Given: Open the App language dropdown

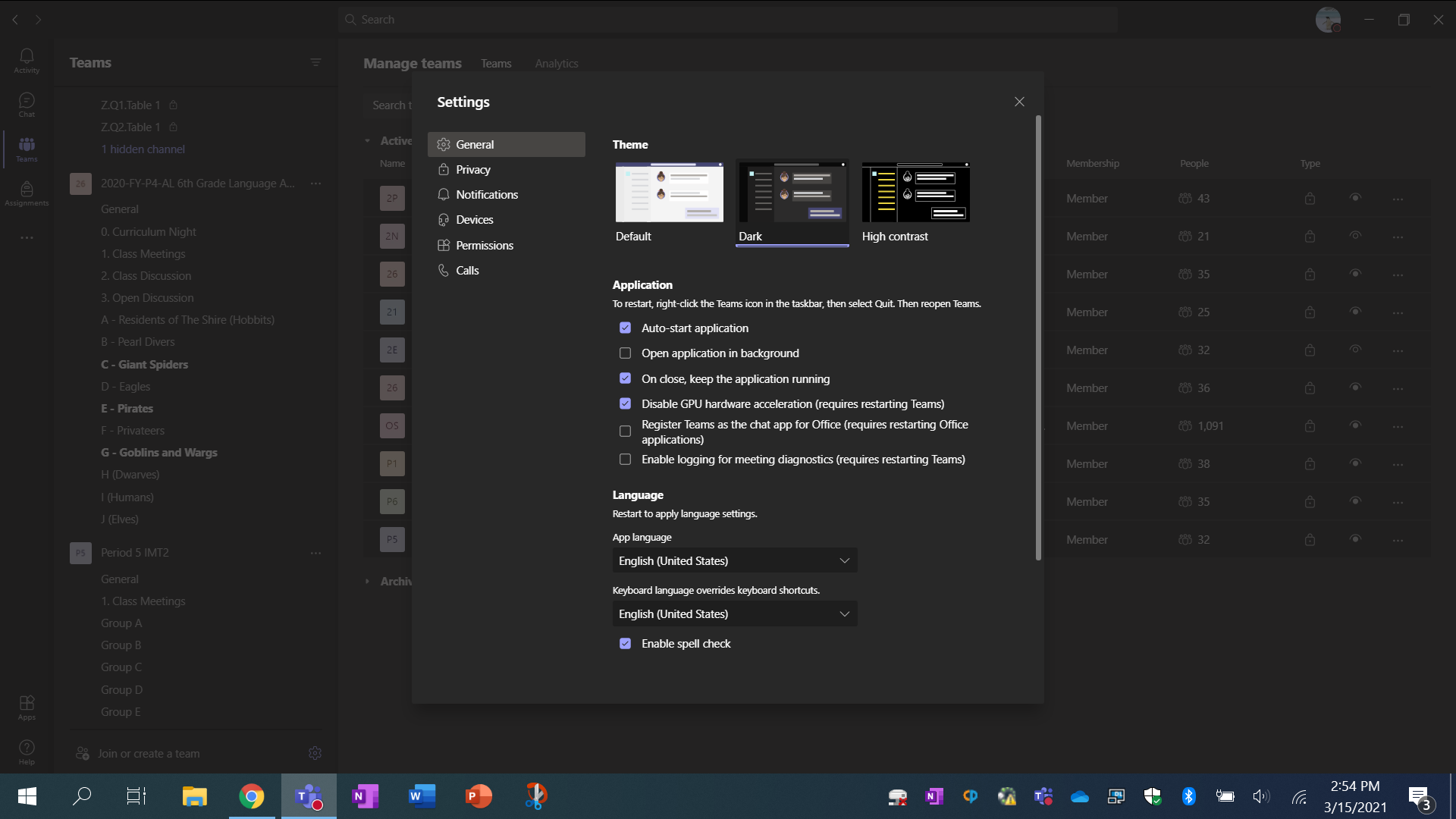Looking at the screenshot, I should point(734,561).
